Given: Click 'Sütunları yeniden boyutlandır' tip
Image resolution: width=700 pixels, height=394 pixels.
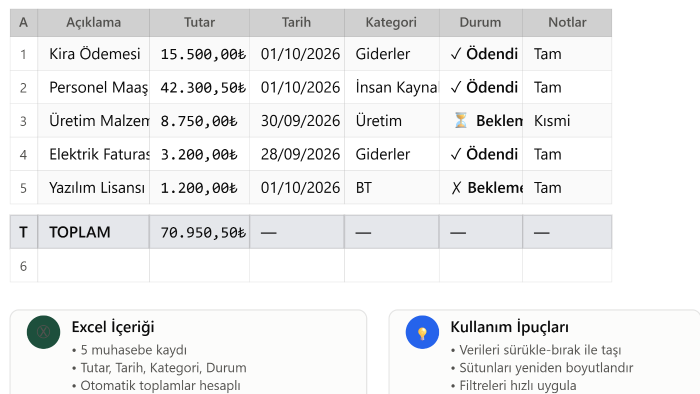Looking at the screenshot, I should (x=542, y=368).
